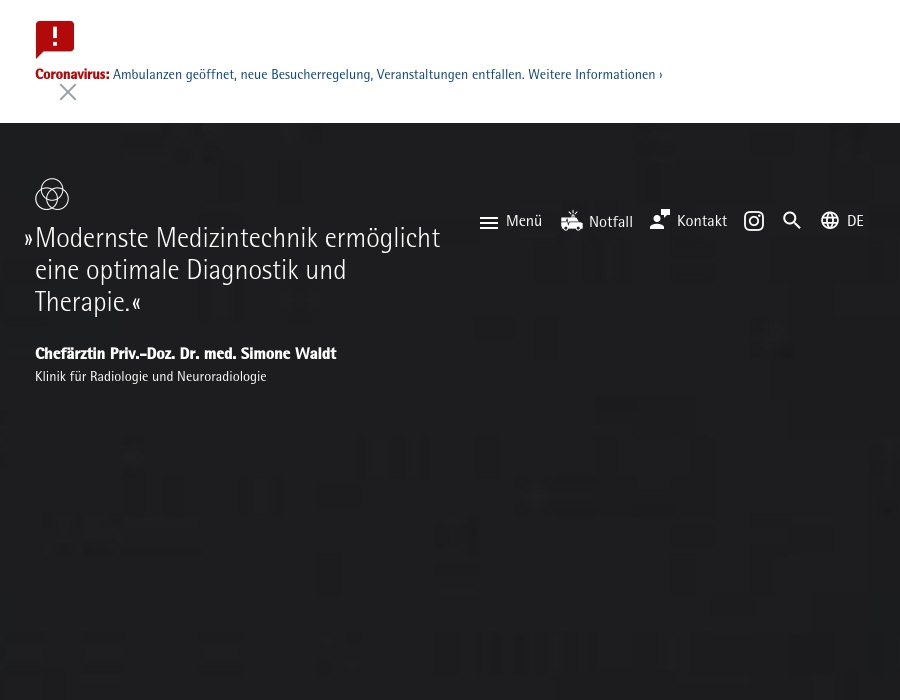900x700 pixels.
Task: Open the site search magnifier
Action: 792,221
